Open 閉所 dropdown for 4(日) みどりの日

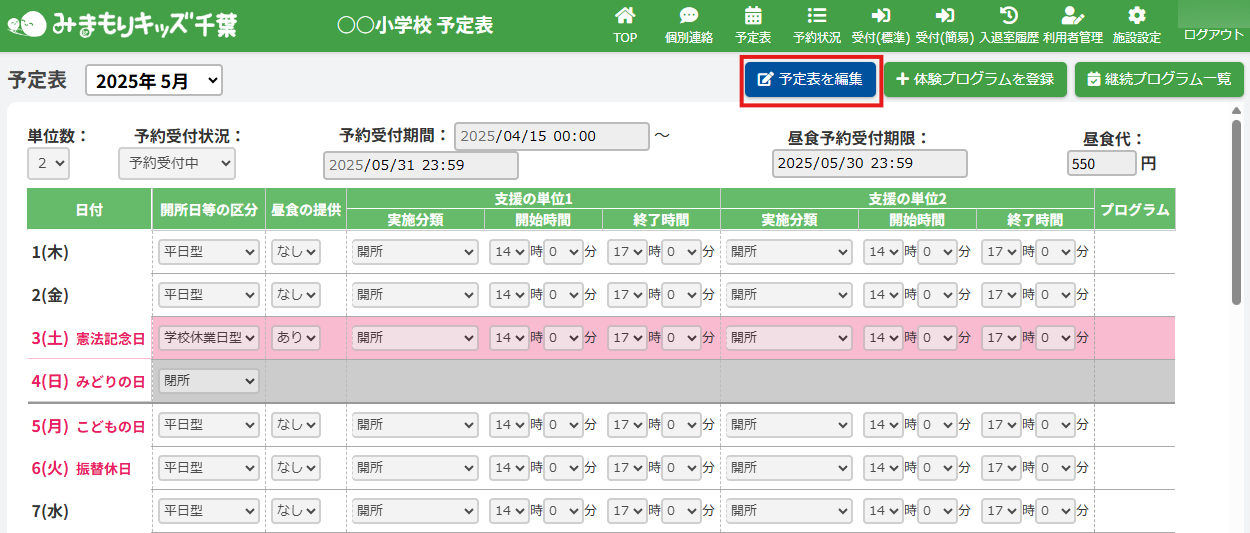(209, 381)
